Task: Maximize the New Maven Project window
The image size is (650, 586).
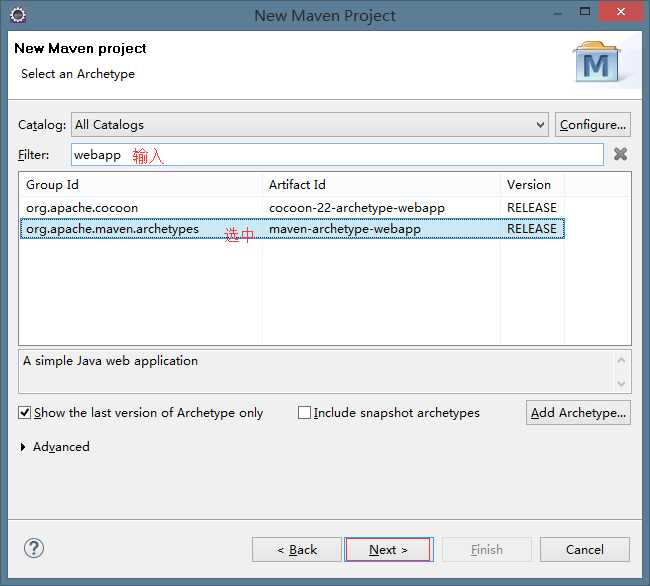Action: (x=585, y=12)
